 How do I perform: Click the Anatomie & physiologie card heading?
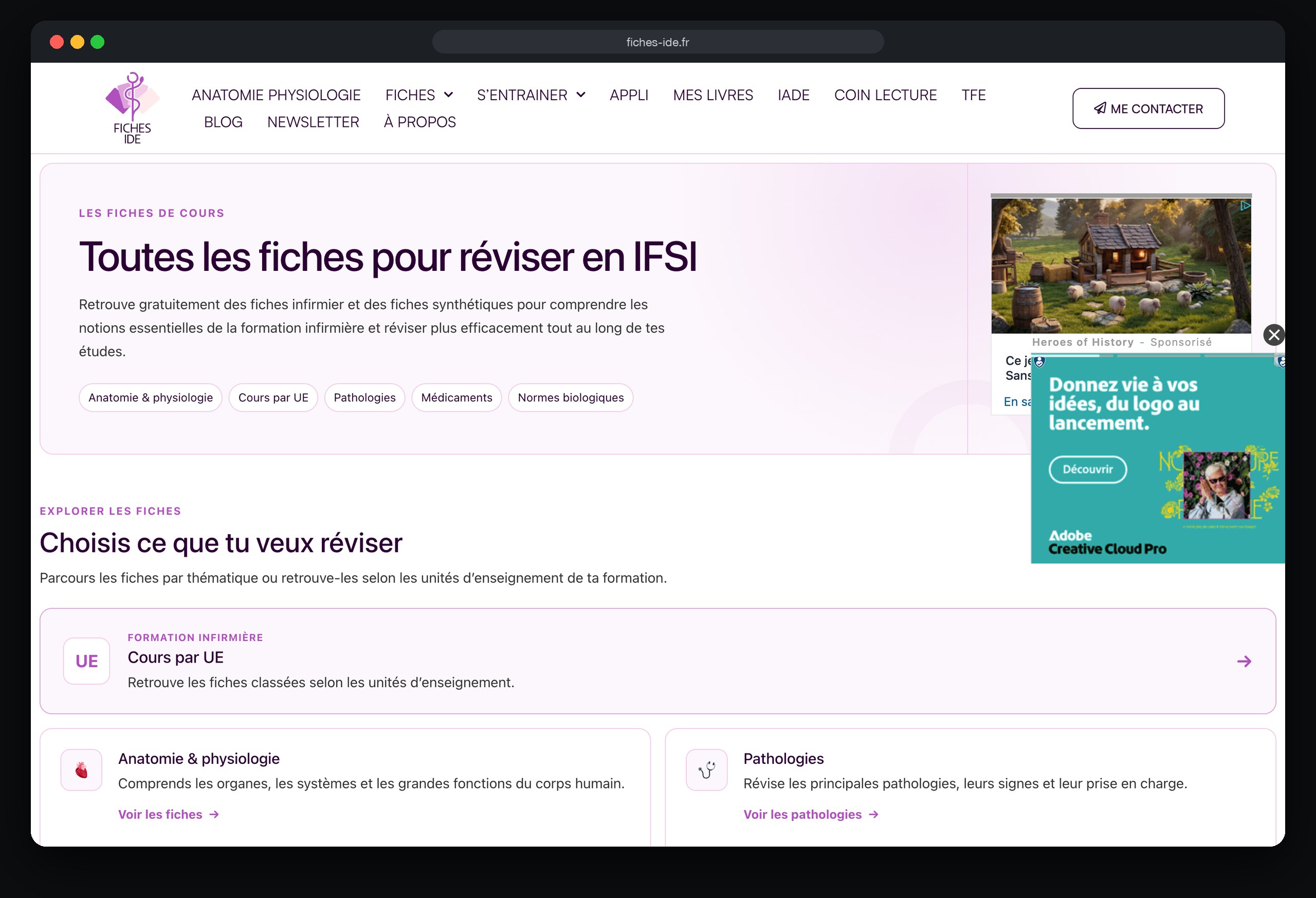pyautogui.click(x=199, y=759)
